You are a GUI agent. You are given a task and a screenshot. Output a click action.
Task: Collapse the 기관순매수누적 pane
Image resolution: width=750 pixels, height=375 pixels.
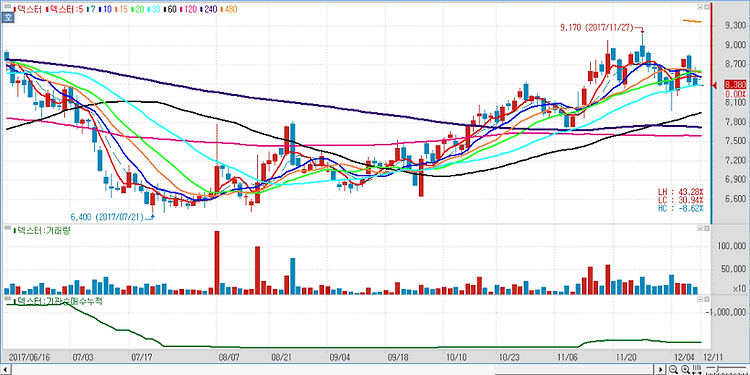point(700,299)
